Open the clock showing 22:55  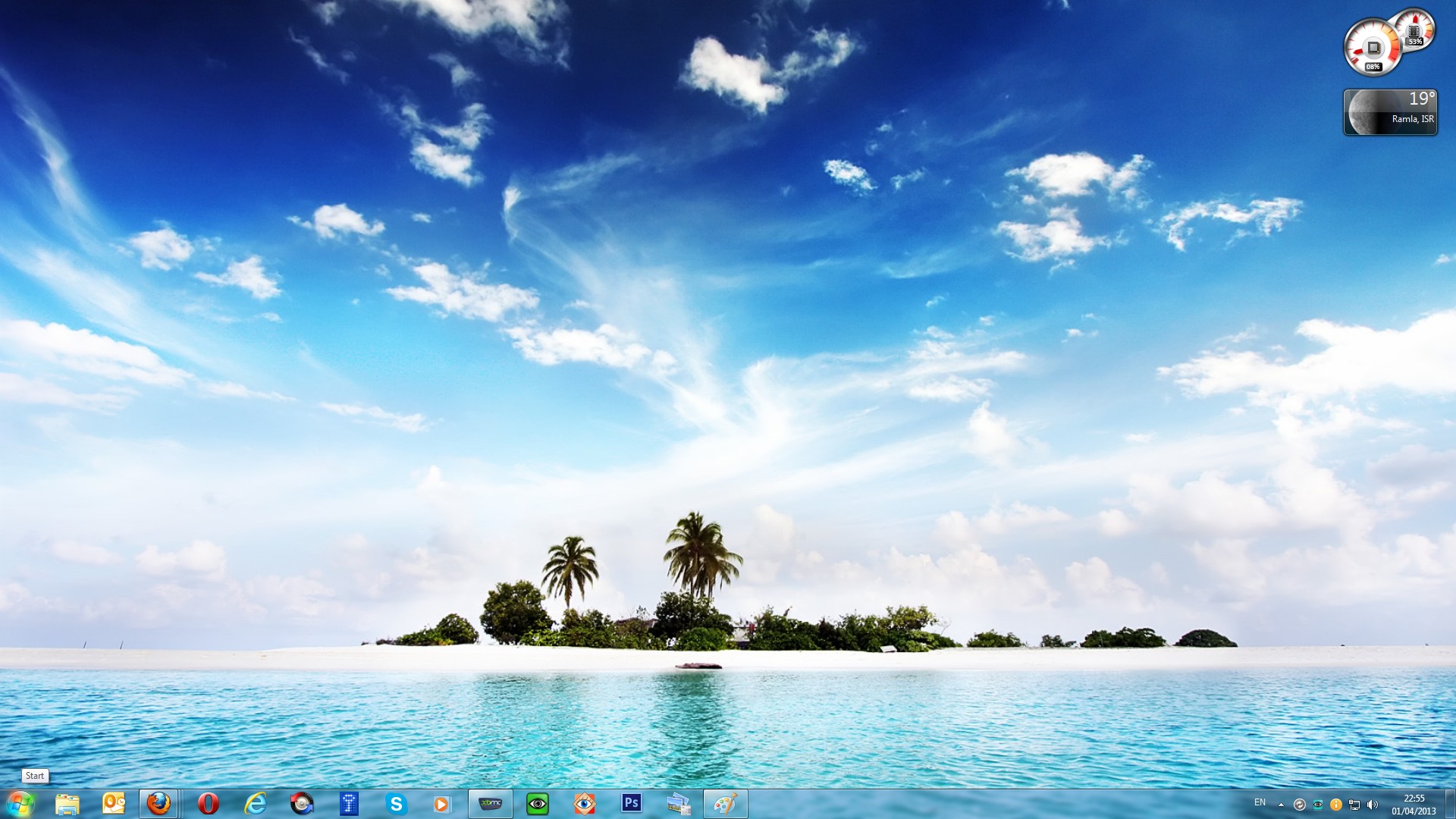tap(1414, 804)
